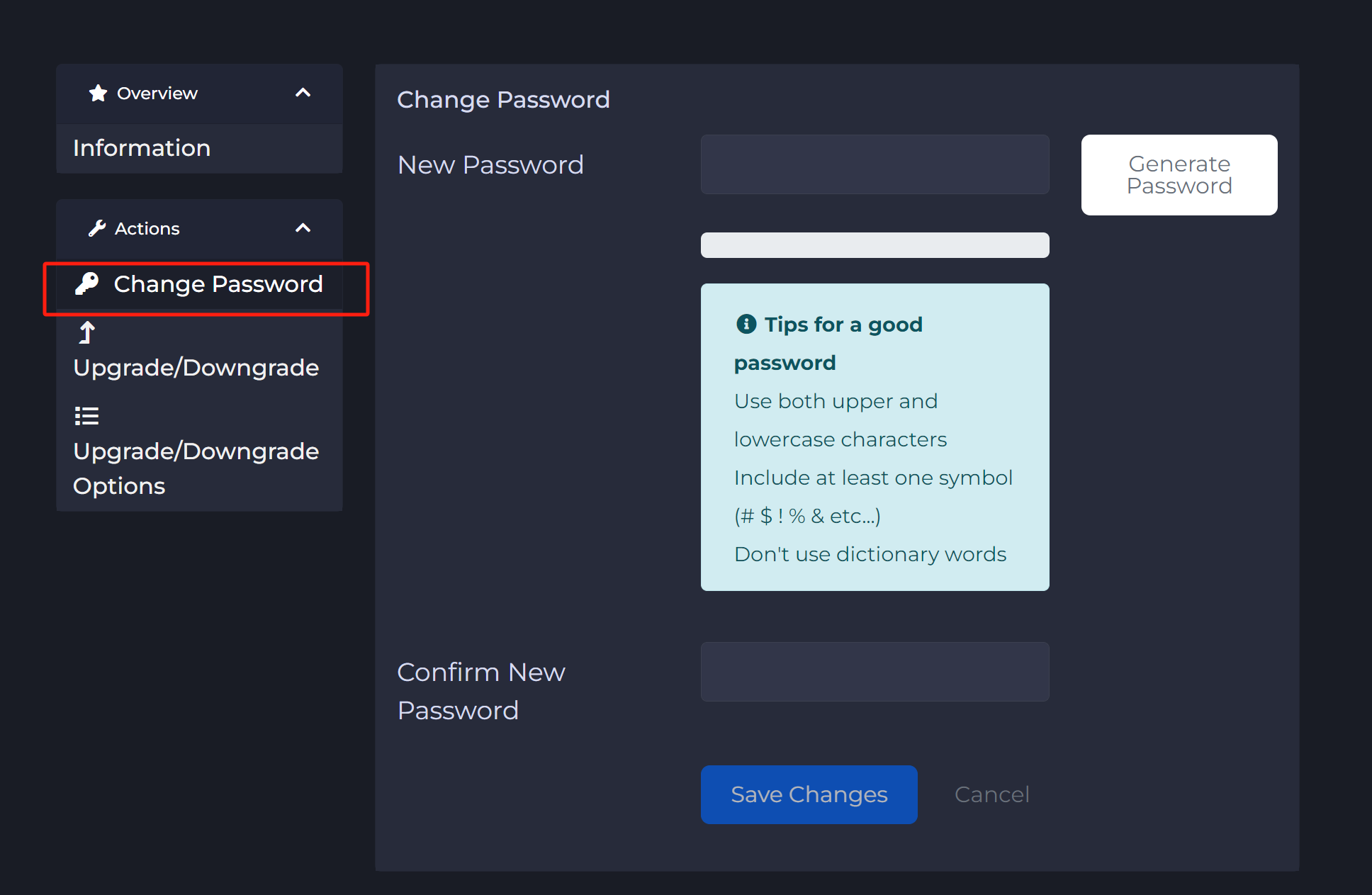Click the upward arrow Upgrade/Downgrade icon

click(86, 332)
